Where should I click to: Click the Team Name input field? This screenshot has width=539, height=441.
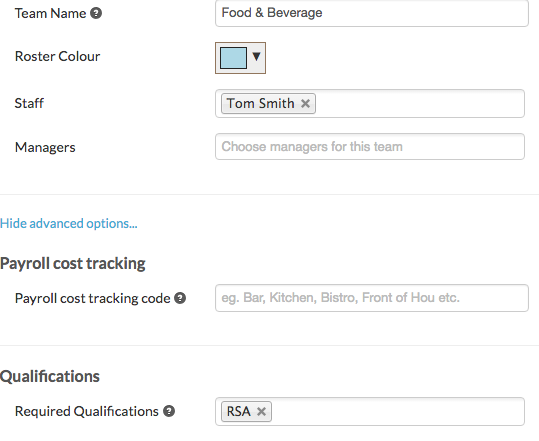372,13
